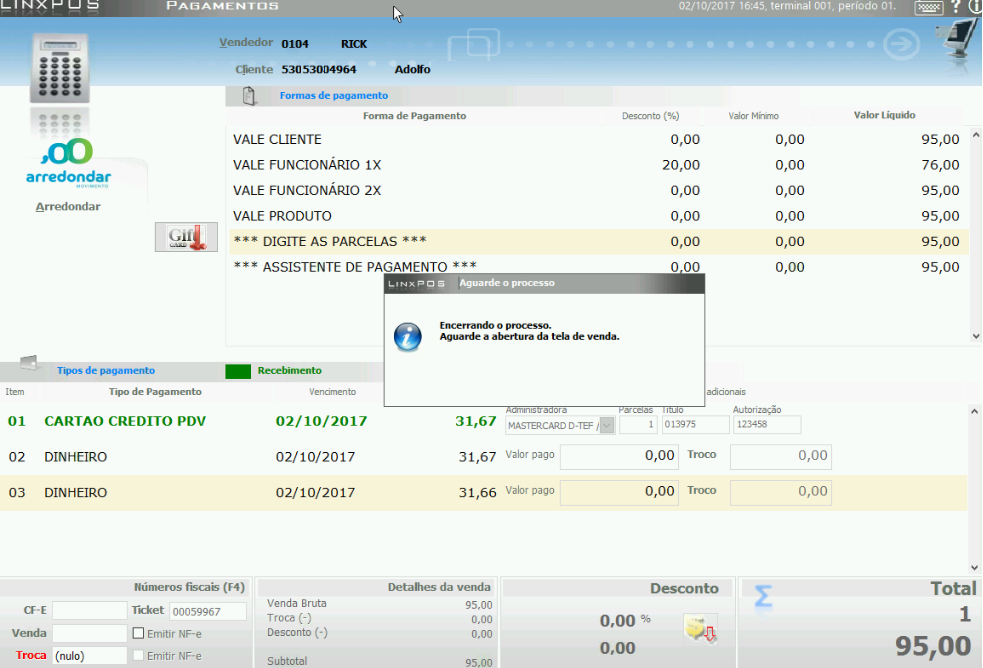This screenshot has width=983, height=668.
Task: Click Tipos de pagamento section label
Action: tap(106, 370)
